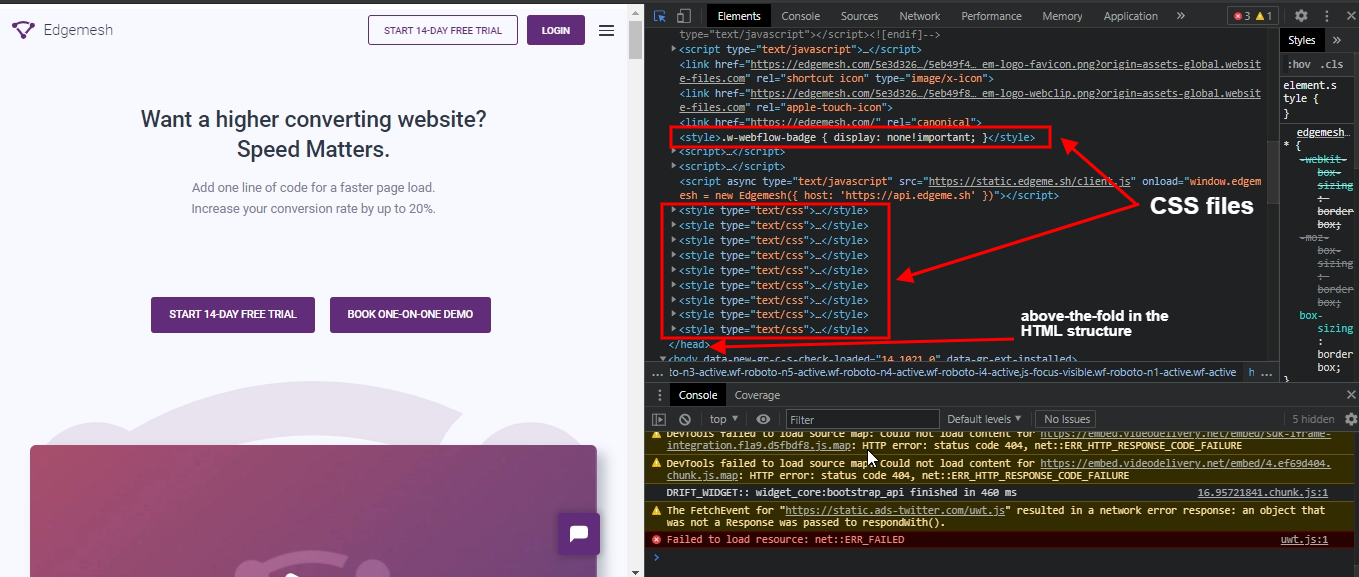The image size is (1359, 577).
Task: Open the Edgemesh hamburger menu
Action: pos(606,30)
